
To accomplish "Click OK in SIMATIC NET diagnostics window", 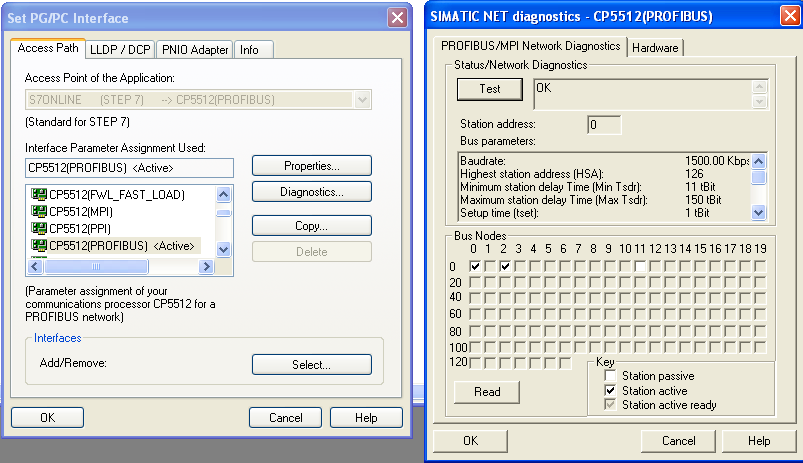I will tap(471, 440).
